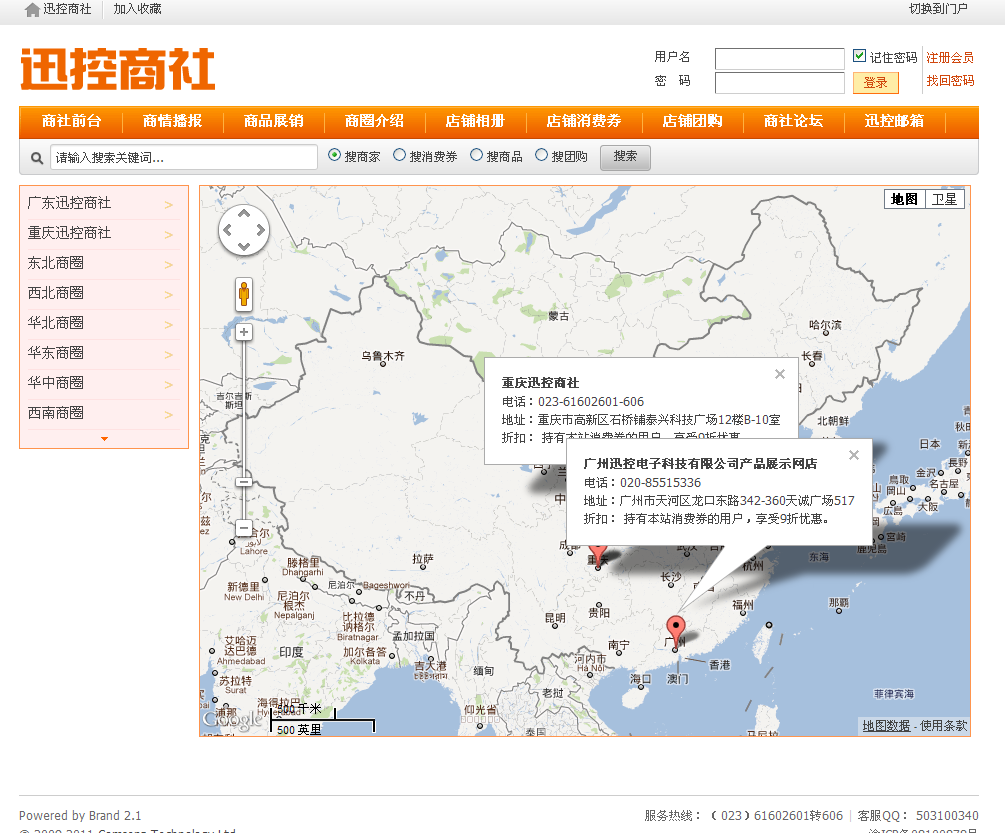Open the 找回密码 link
1005x833 pixels.
pyautogui.click(x=950, y=81)
